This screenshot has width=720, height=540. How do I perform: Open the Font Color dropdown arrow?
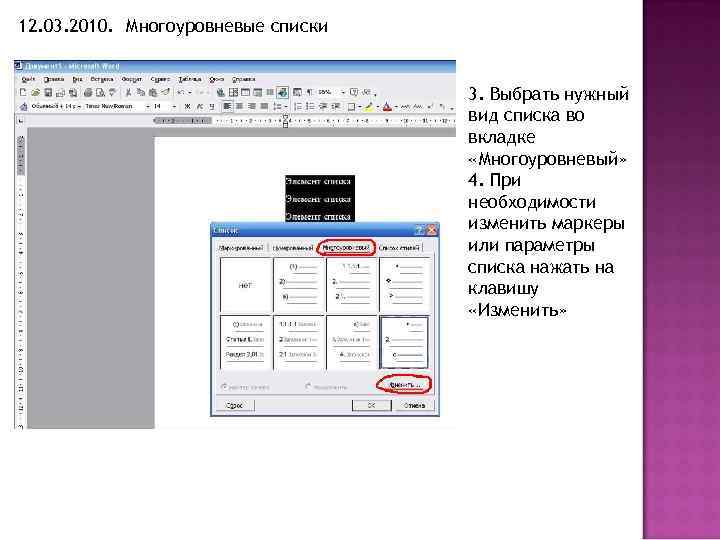[x=396, y=107]
